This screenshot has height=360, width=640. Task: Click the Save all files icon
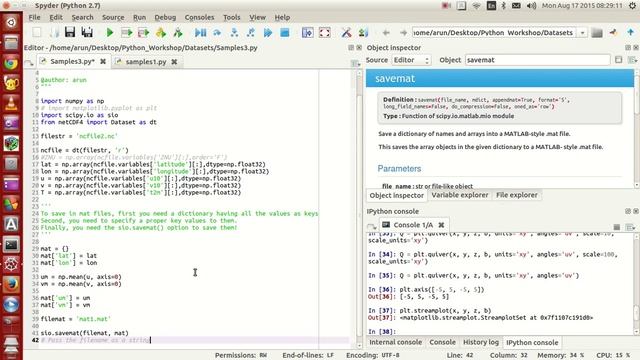pyautogui.click(x=87, y=33)
